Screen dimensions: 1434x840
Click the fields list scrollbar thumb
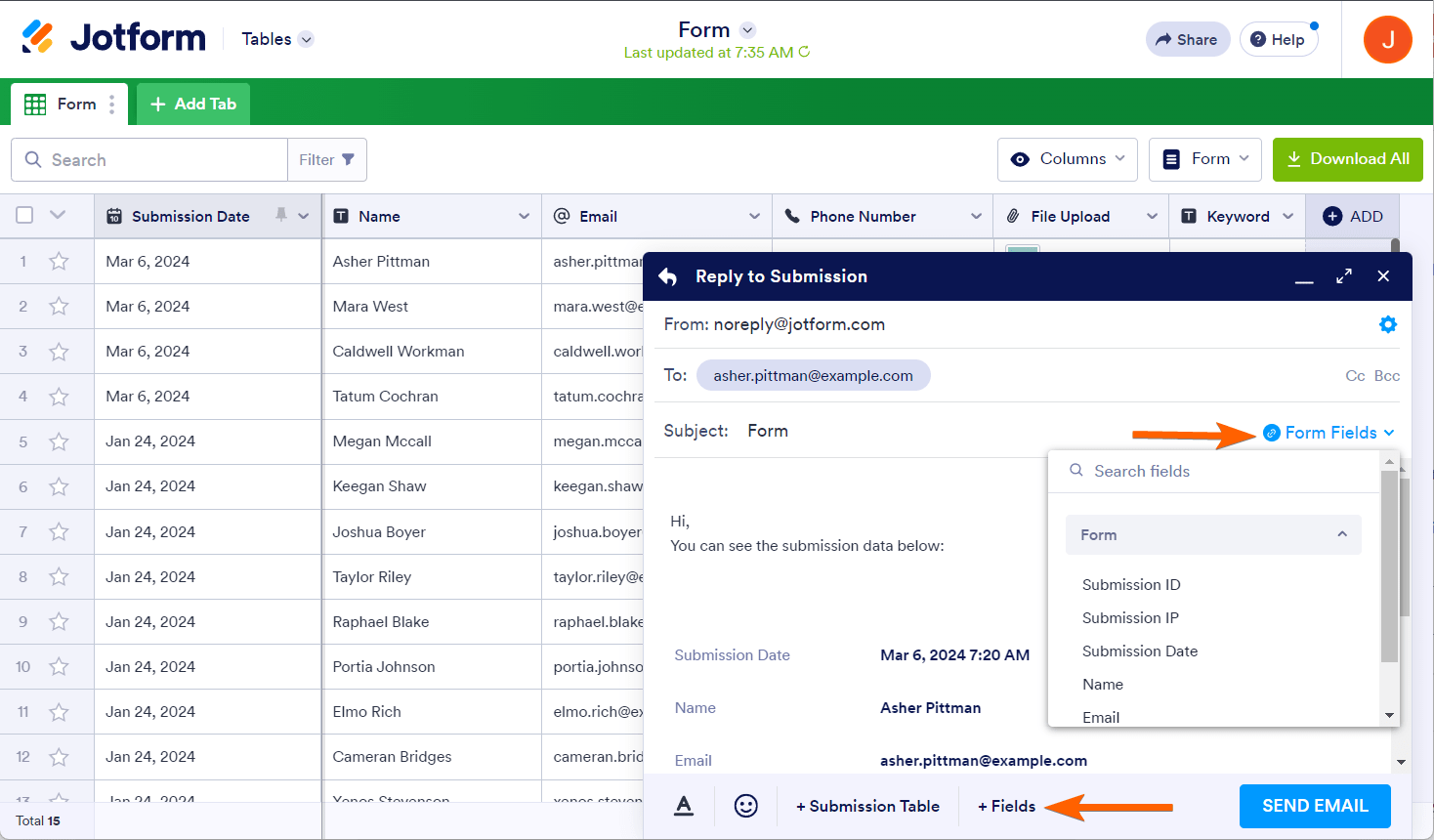point(1389,567)
